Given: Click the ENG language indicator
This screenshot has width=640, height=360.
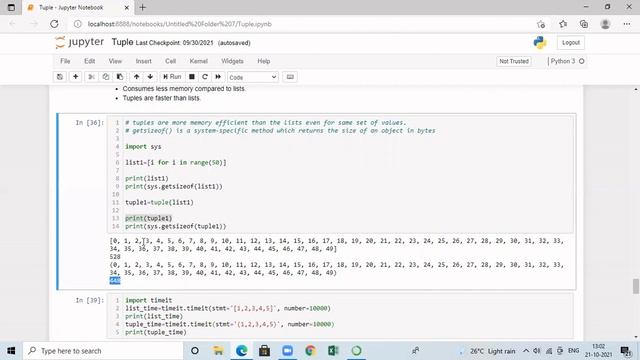Looking at the screenshot, I should coord(573,351).
